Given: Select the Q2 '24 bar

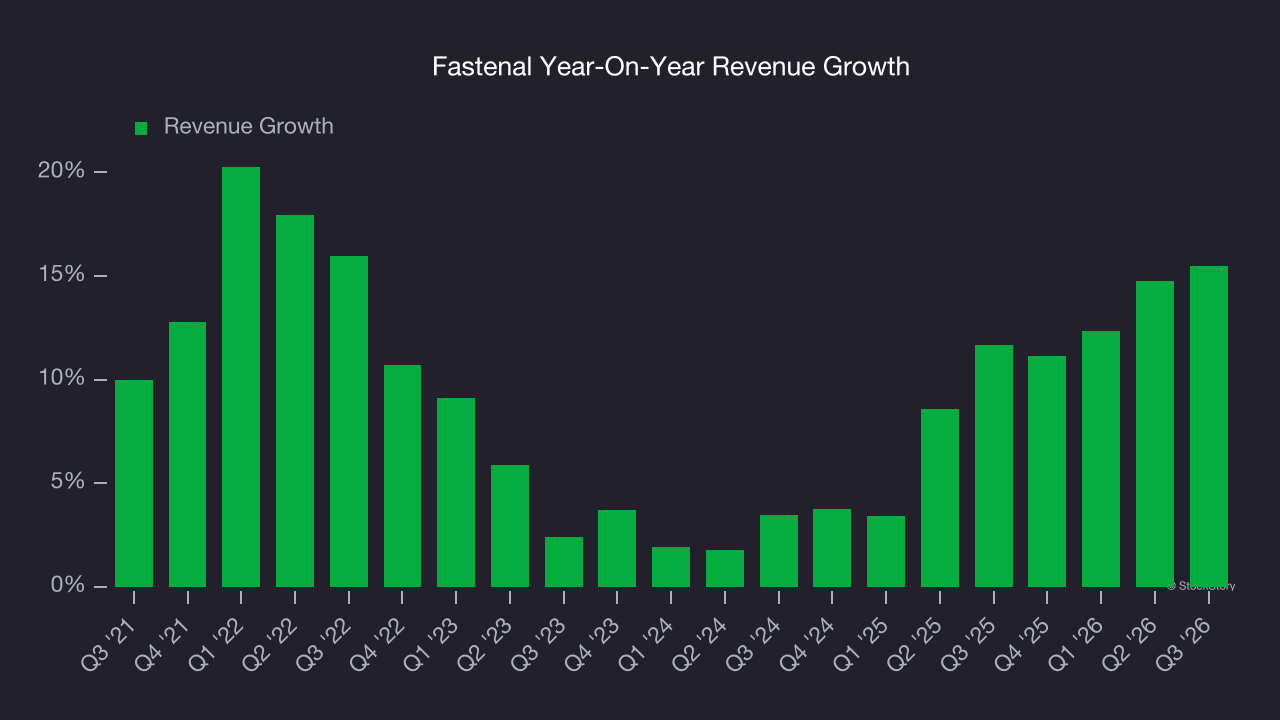Looking at the screenshot, I should [725, 568].
